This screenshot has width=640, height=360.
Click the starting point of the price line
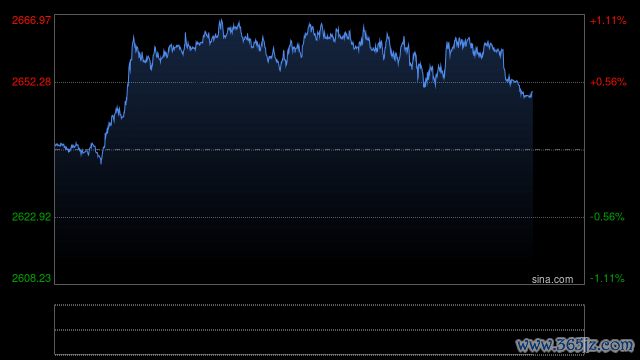coord(56,144)
